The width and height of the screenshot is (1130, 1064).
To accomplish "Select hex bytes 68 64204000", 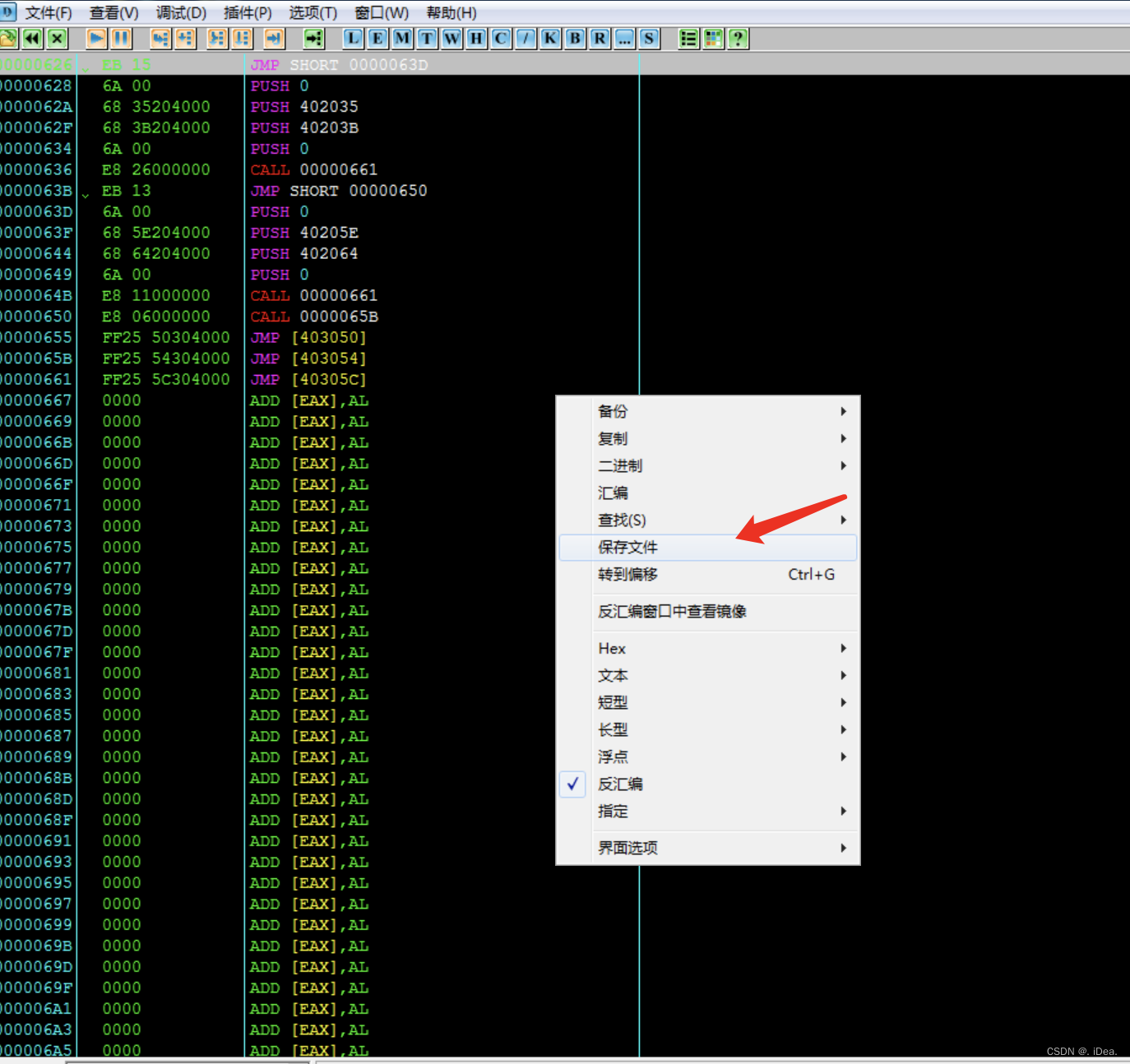I will (156, 254).
